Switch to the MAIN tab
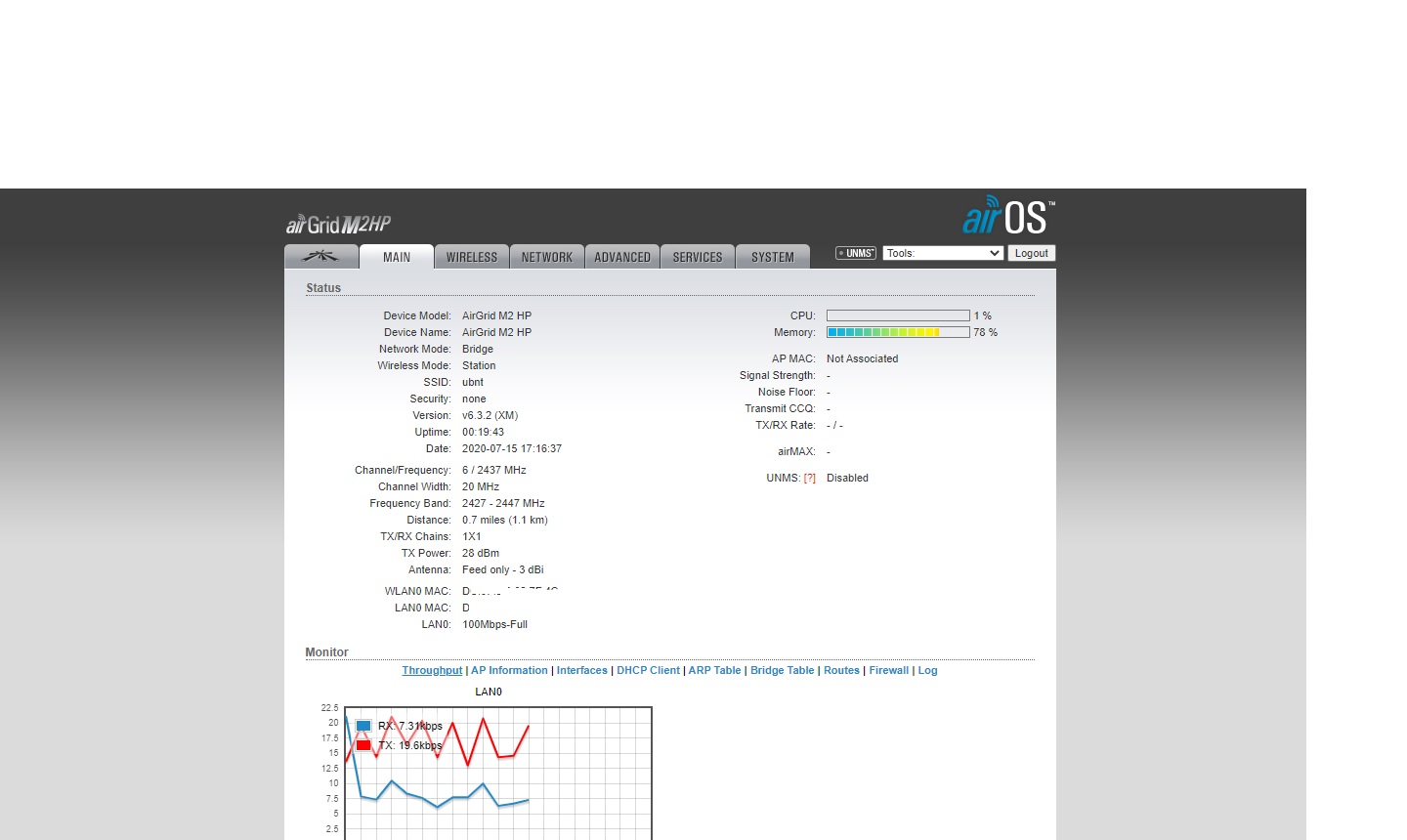This screenshot has height=840, width=1407. point(397,257)
